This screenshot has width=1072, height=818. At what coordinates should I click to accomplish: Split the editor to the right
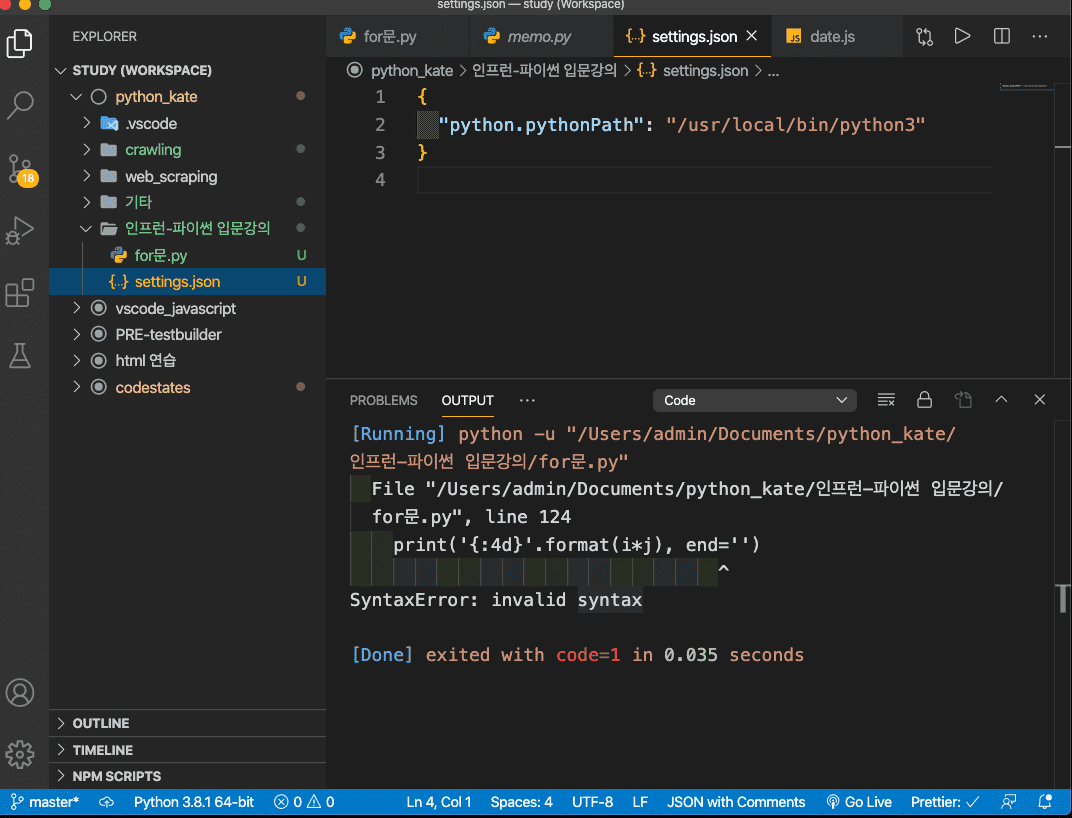pos(1001,36)
